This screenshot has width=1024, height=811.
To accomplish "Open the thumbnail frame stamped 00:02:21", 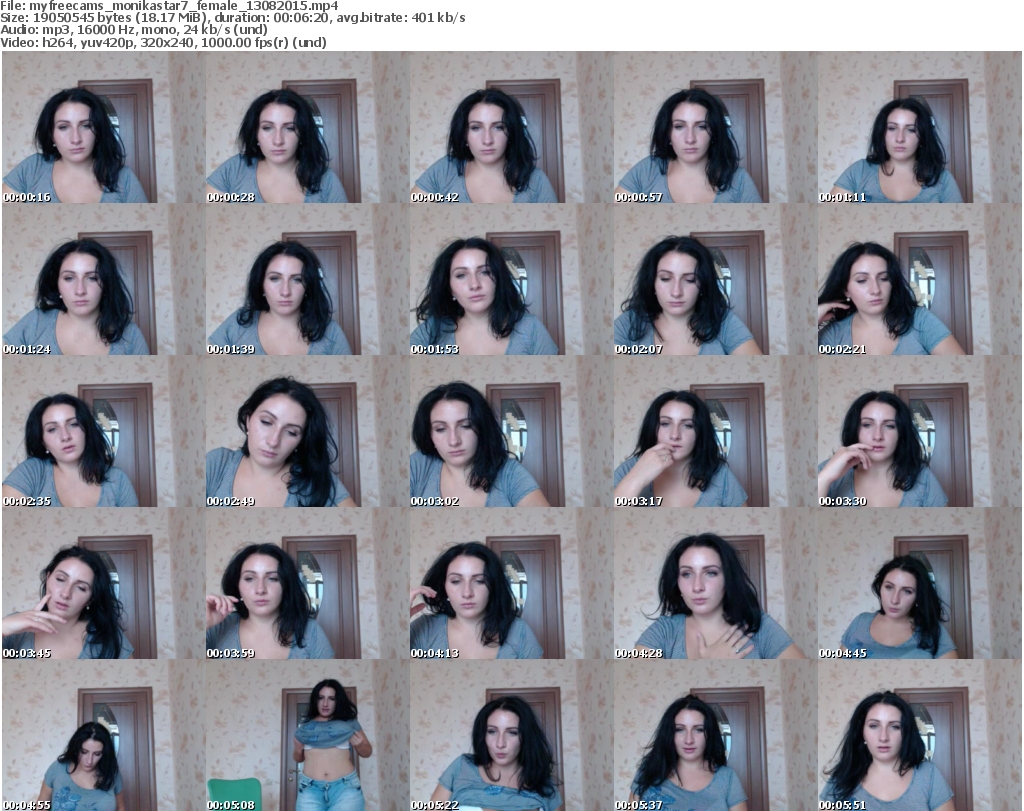I will click(919, 279).
